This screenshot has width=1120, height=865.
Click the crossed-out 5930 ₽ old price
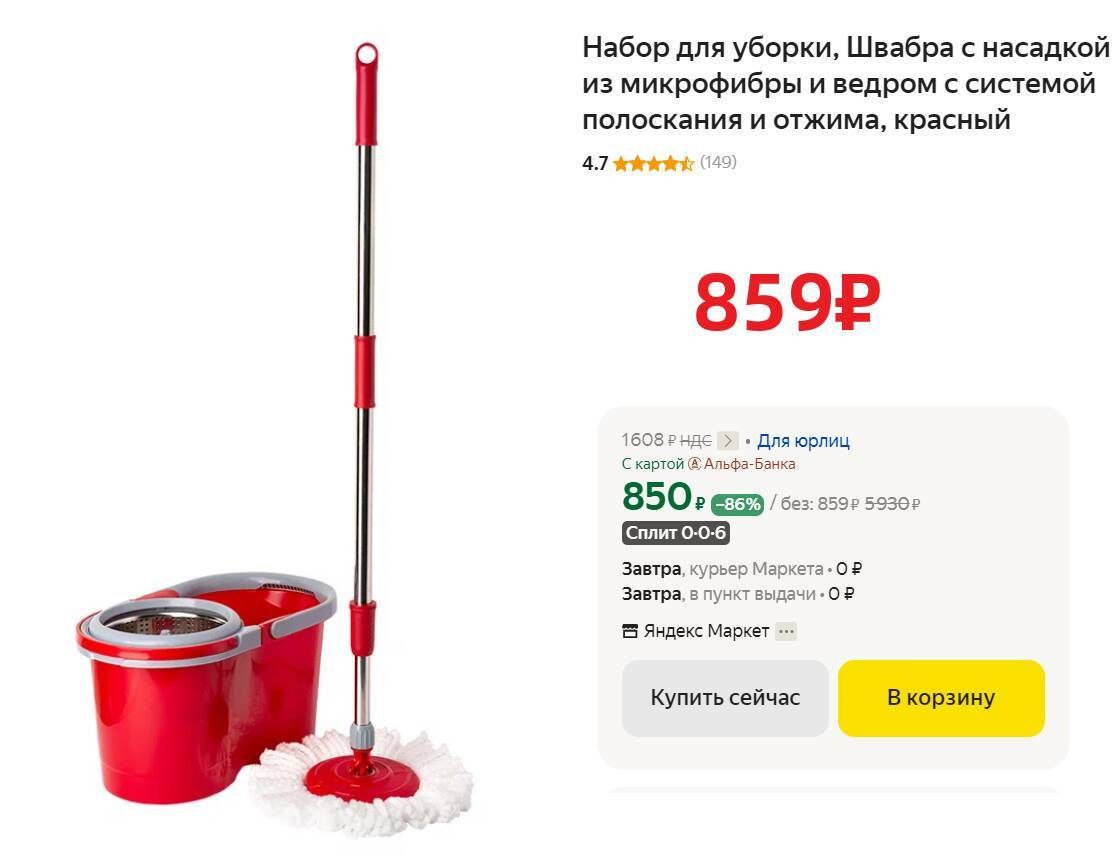(892, 504)
